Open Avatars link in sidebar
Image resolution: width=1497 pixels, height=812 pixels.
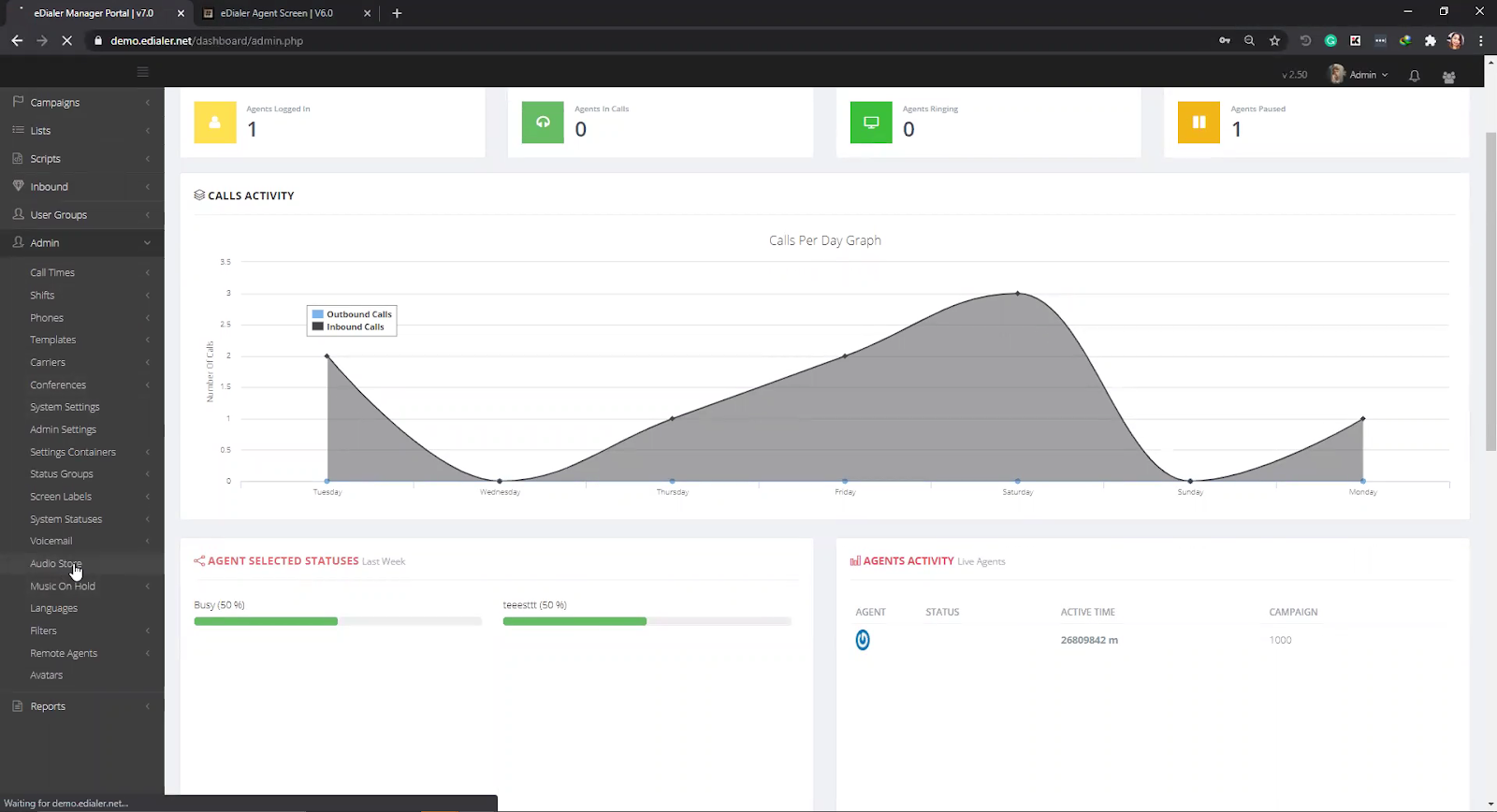pyautogui.click(x=46, y=675)
